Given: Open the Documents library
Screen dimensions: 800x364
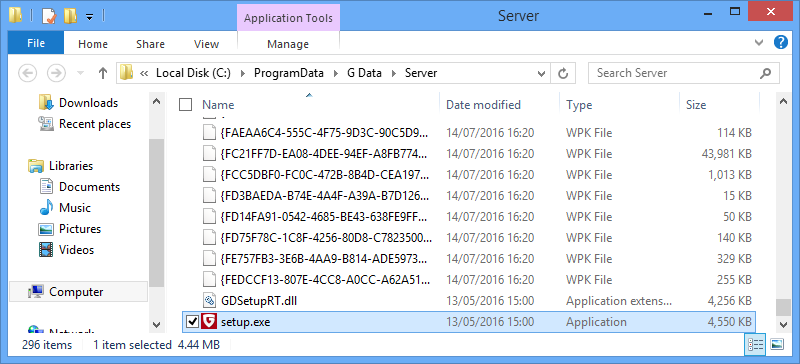Looking at the screenshot, I should [x=89, y=187].
